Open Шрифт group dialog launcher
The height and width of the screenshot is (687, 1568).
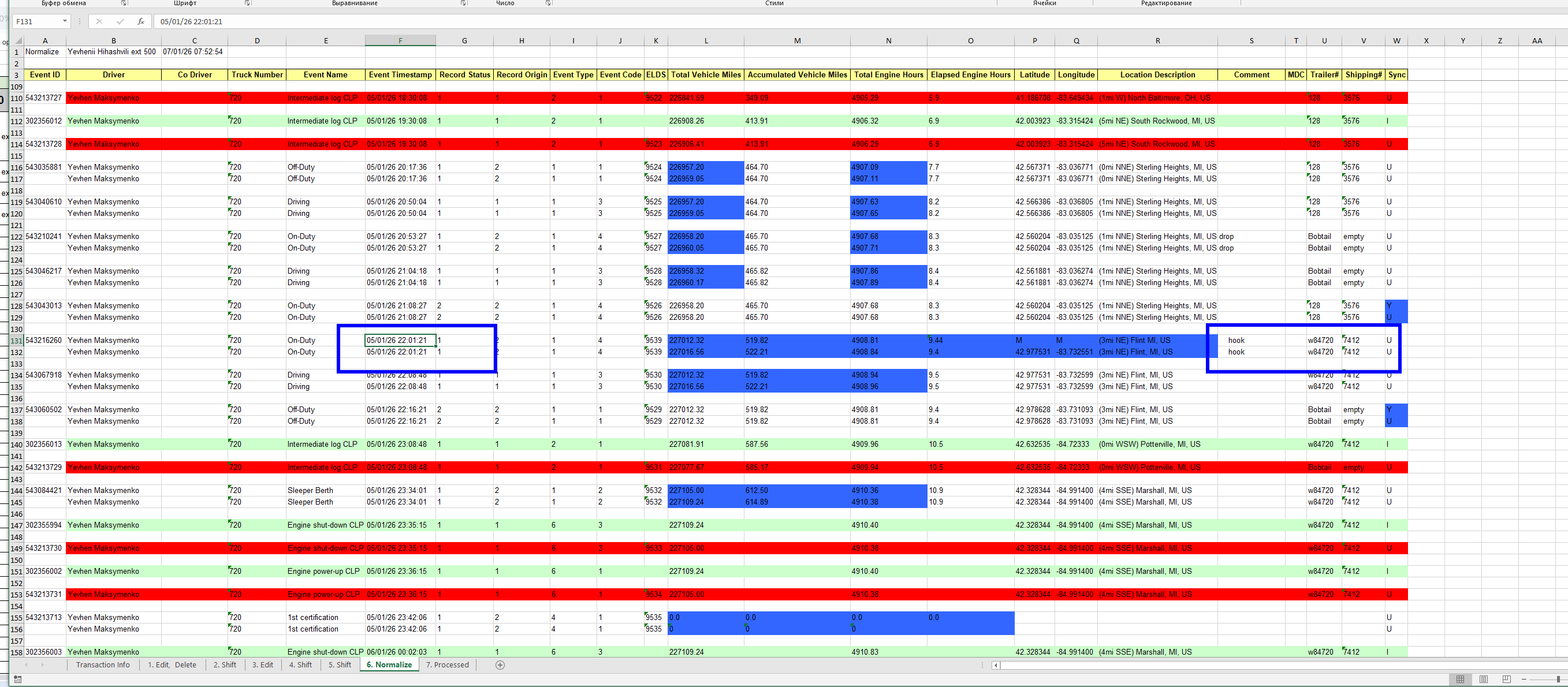(247, 3)
